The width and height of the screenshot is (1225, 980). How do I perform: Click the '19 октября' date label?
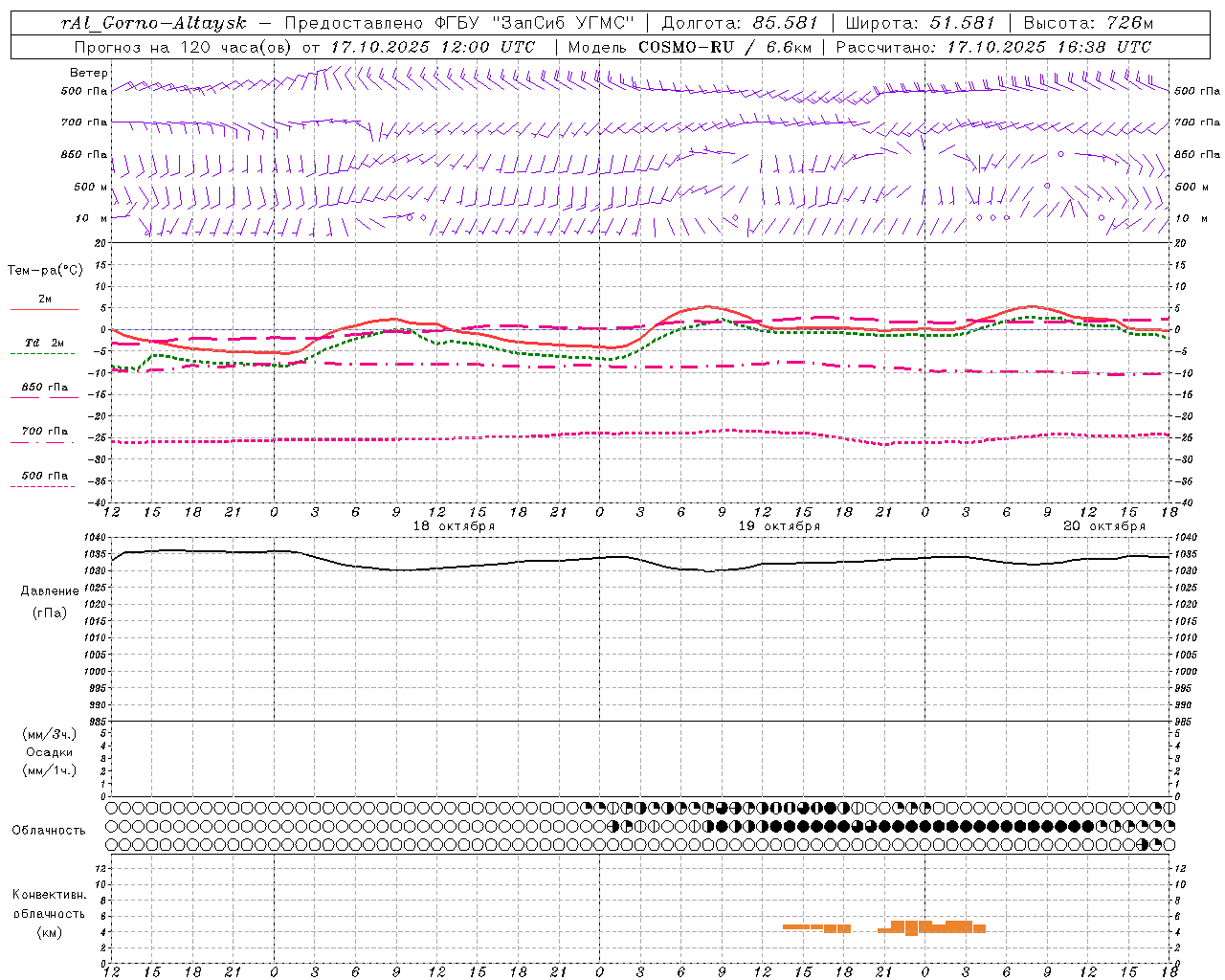[779, 526]
